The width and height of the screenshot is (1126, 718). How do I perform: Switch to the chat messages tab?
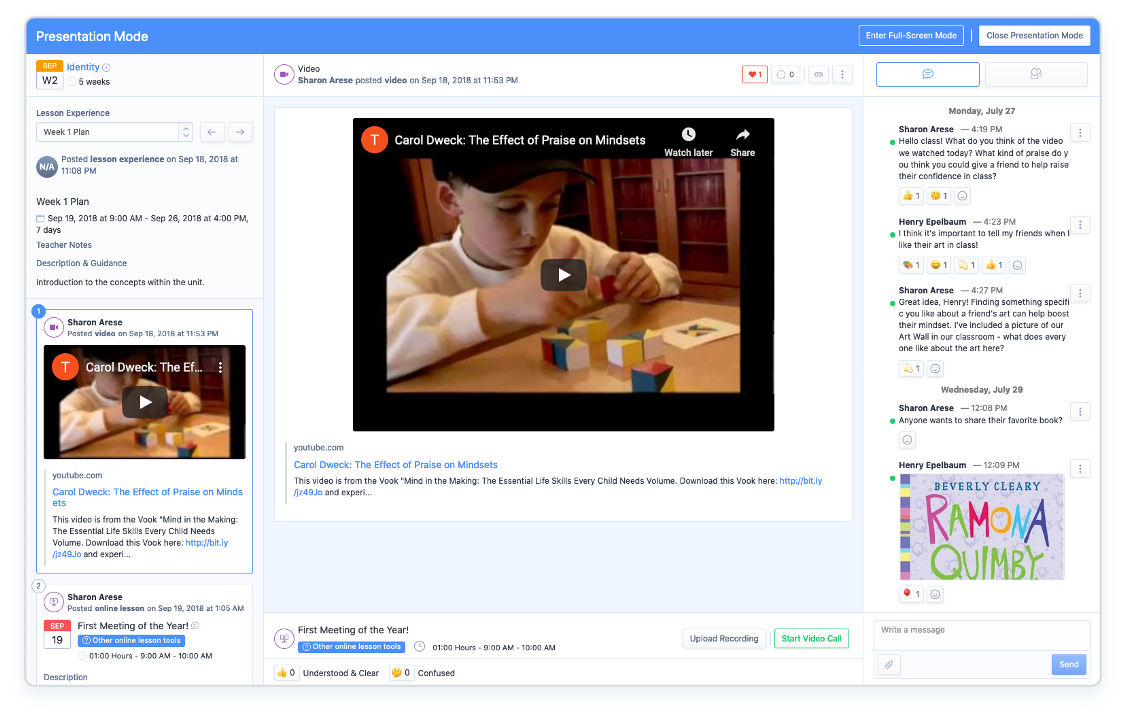927,74
